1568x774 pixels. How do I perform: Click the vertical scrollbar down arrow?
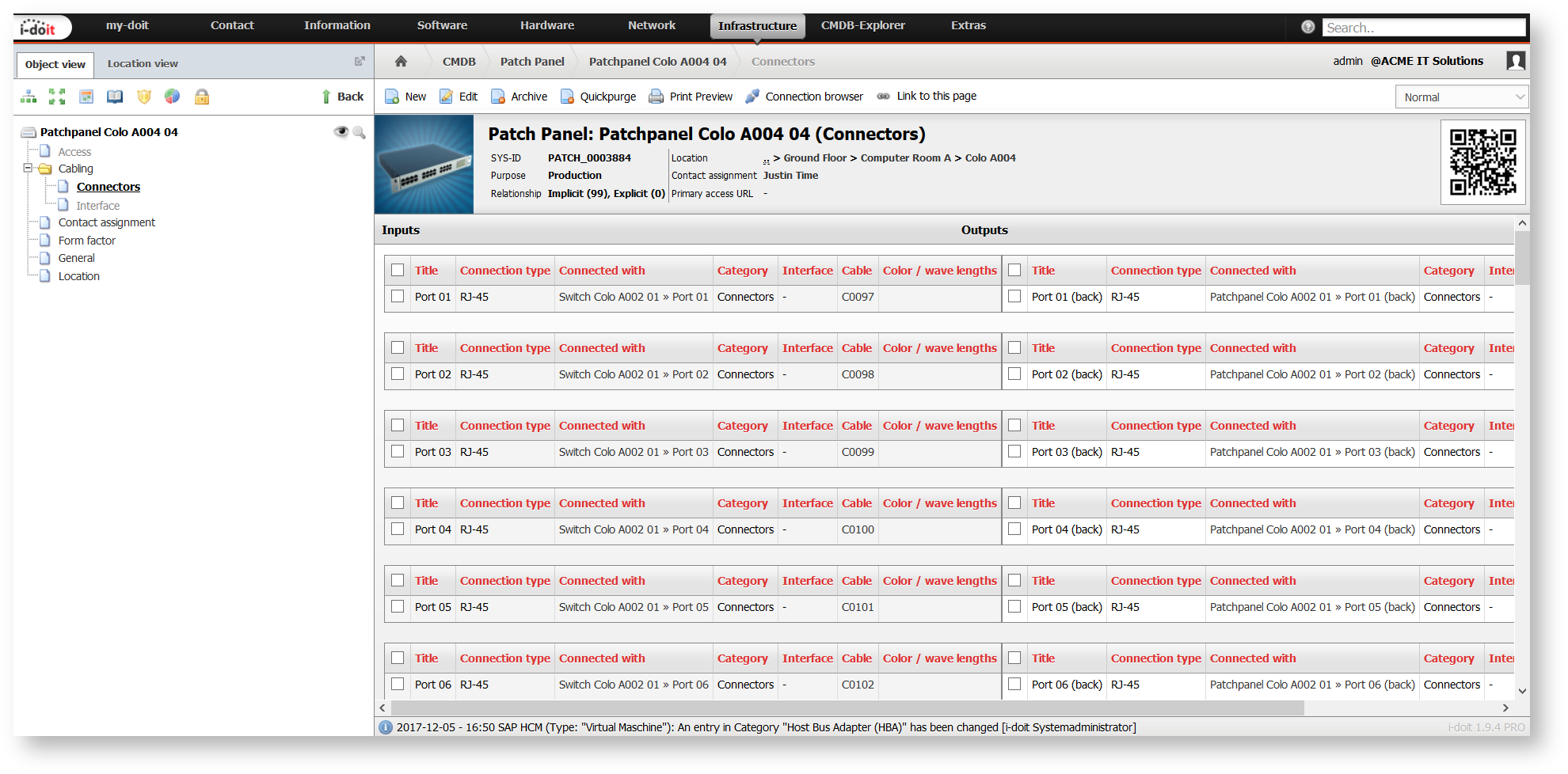pos(1522,692)
